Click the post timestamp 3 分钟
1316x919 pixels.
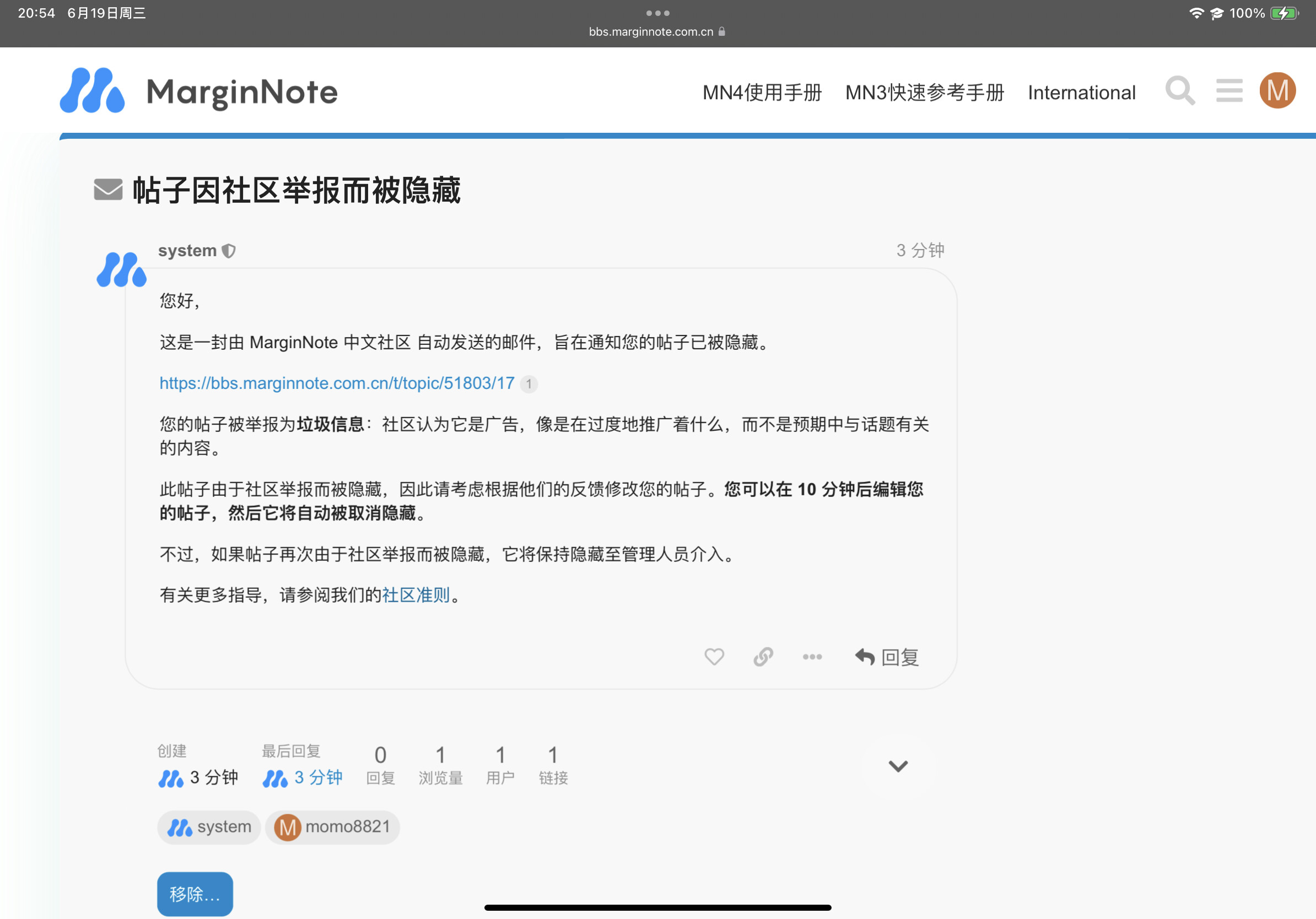[920, 250]
